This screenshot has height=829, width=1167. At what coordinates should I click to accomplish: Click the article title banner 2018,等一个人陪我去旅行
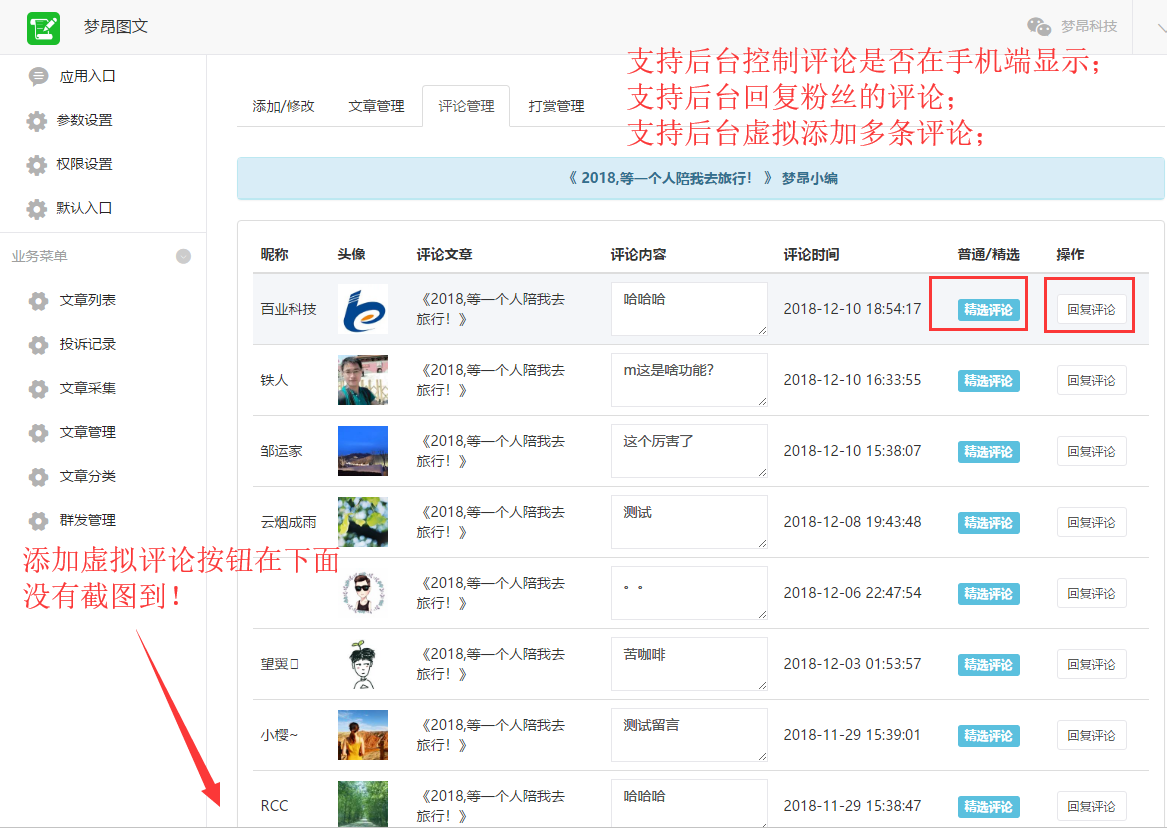click(700, 179)
